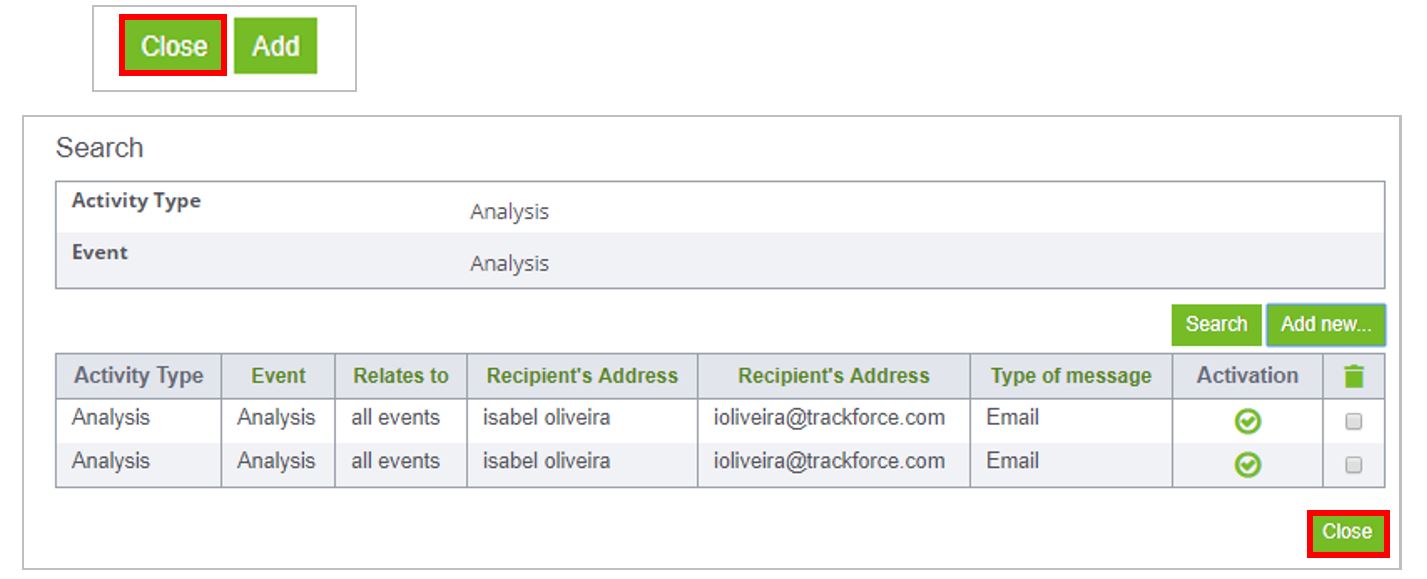Sort by Type of message column header
Screen dimensions: 1427x579
pos(1071,376)
